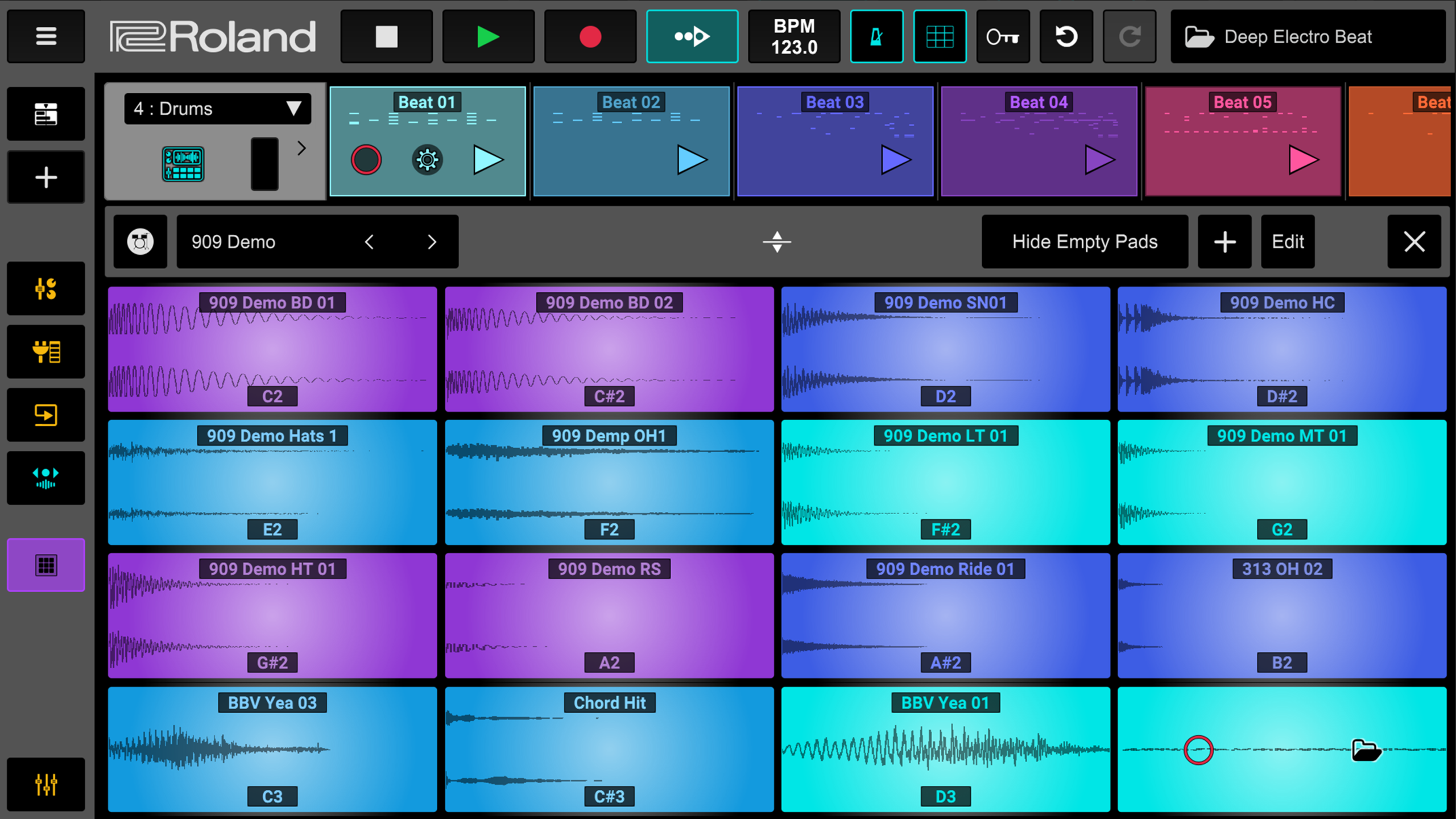Add a pad with the plus button

1225,242
